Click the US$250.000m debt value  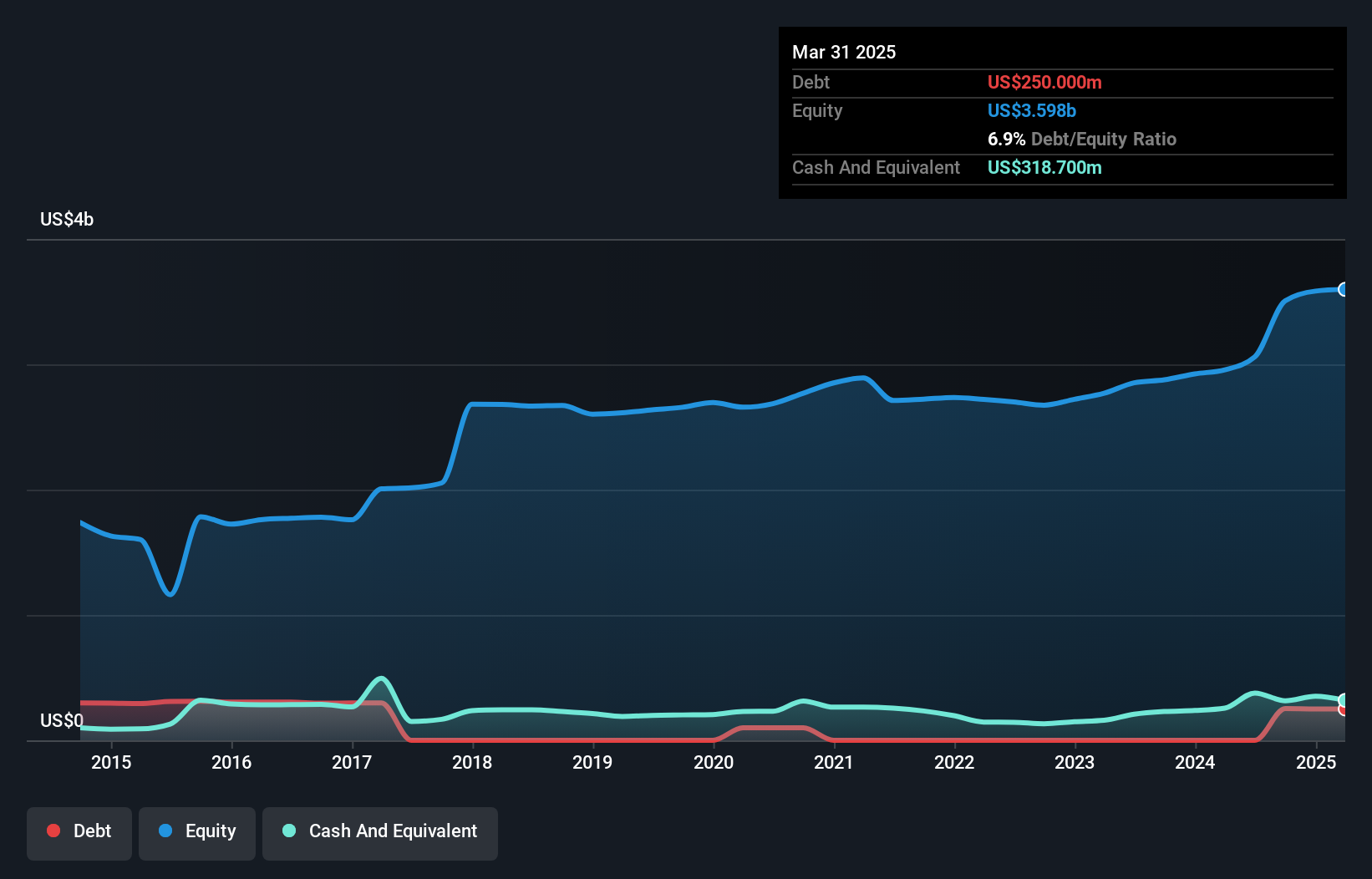pyautogui.click(x=1044, y=82)
